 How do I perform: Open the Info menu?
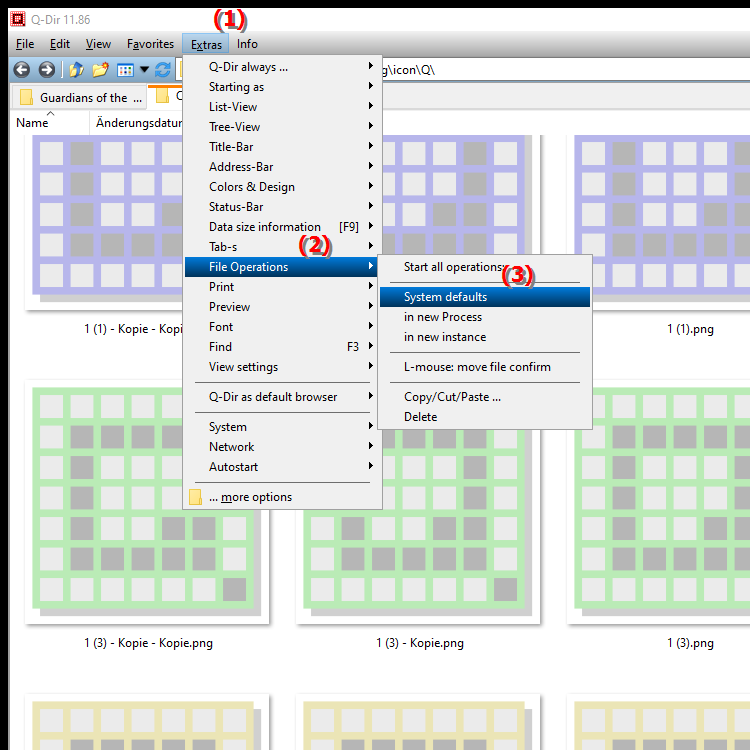pos(247,44)
